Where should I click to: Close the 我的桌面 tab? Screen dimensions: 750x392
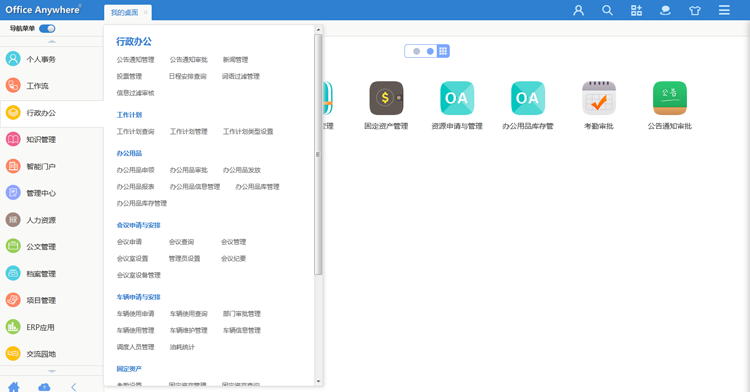pyautogui.click(x=145, y=12)
